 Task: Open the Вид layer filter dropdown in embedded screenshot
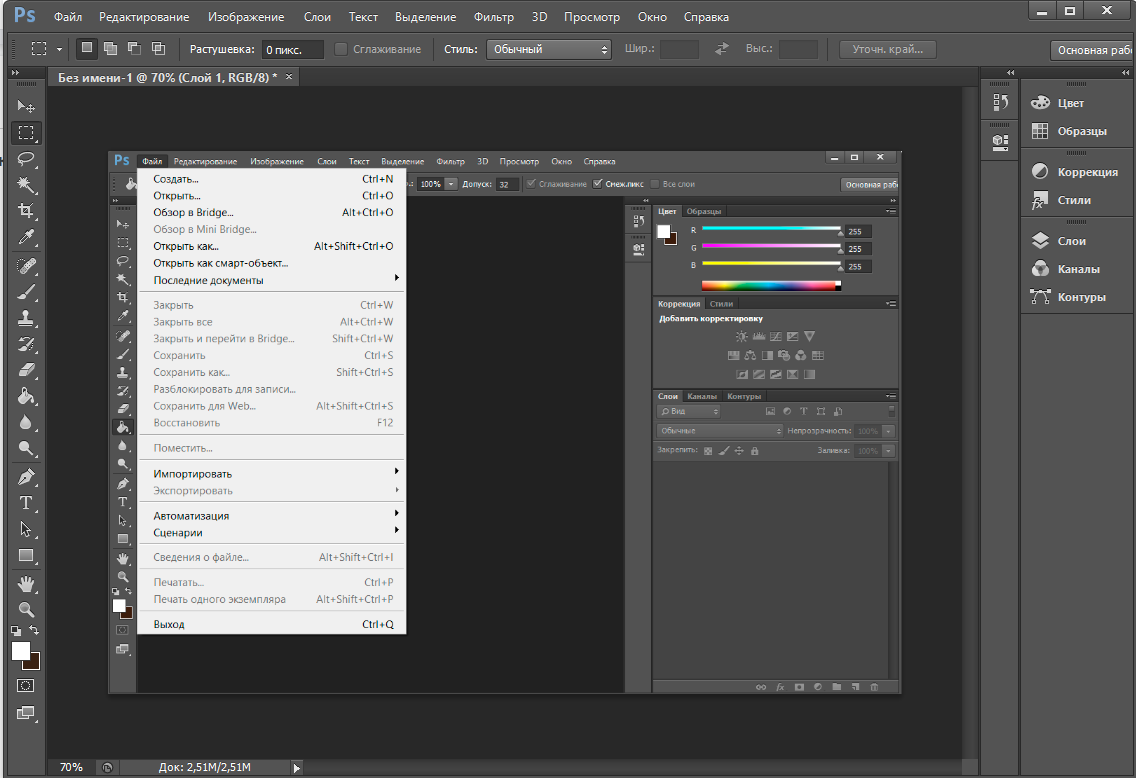pyautogui.click(x=689, y=411)
